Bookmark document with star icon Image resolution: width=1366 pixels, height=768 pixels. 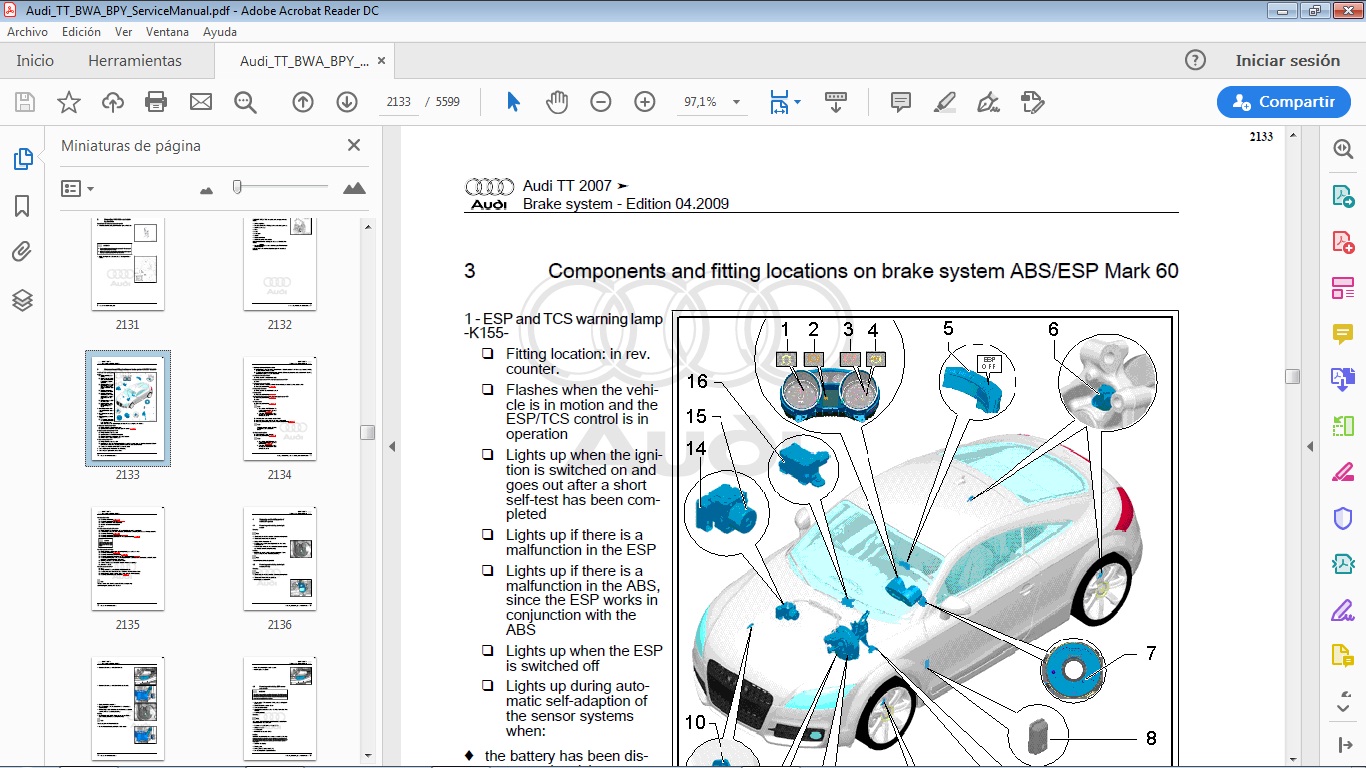(x=69, y=102)
